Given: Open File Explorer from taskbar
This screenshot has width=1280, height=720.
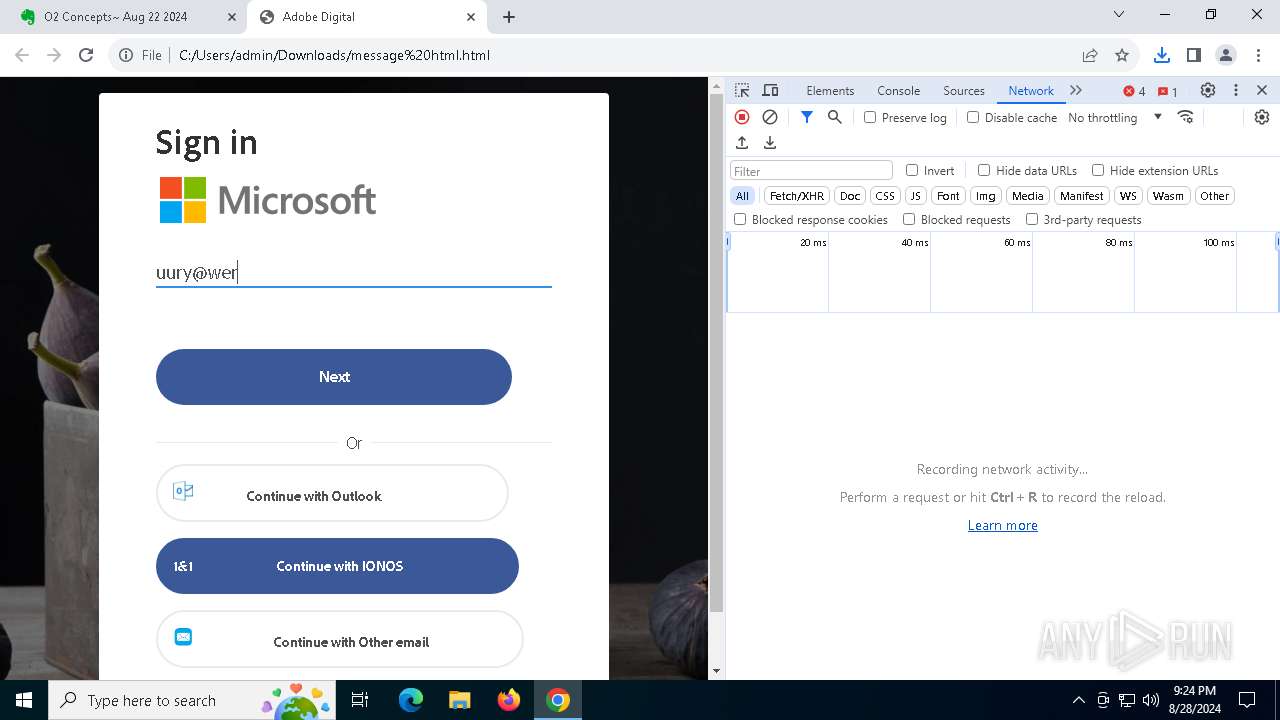Looking at the screenshot, I should tap(459, 700).
